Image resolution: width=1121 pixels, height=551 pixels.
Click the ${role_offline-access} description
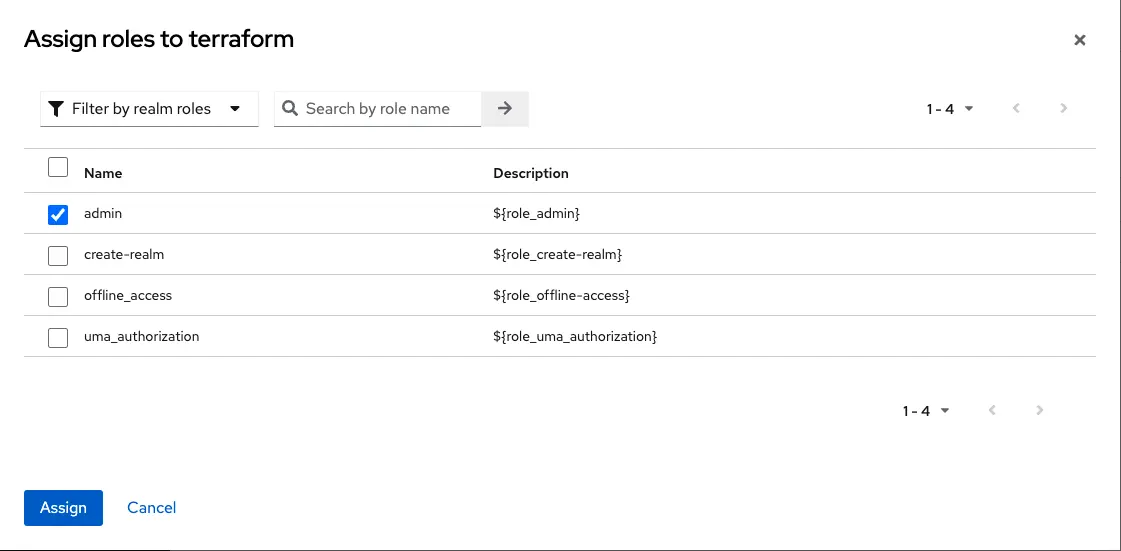coord(561,294)
